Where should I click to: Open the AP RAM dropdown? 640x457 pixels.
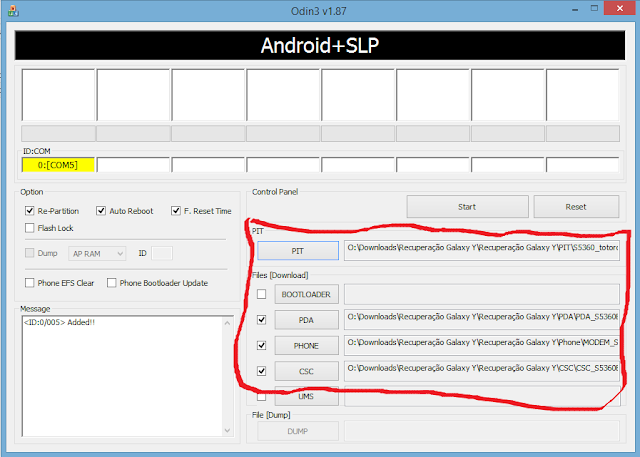click(x=97, y=253)
